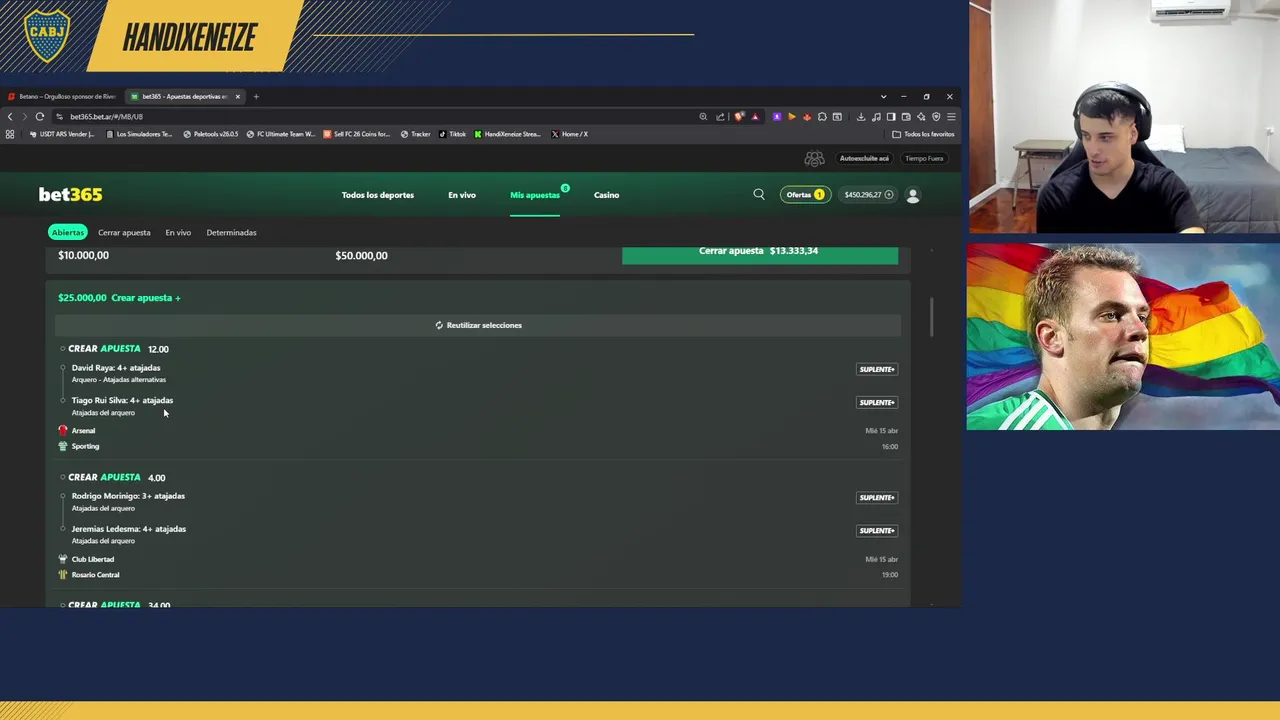Screen dimensions: 1280x720
Task: Open HandiXeneize Stream bookmark
Action: point(508,134)
